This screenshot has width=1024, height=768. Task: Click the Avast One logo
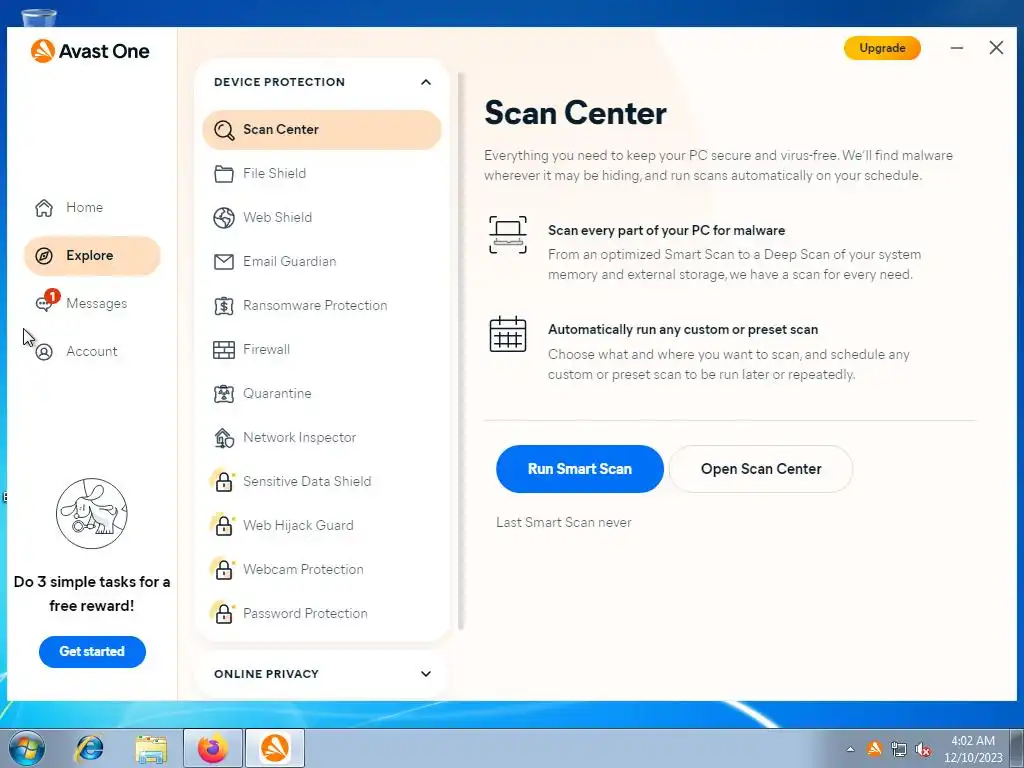click(x=90, y=51)
